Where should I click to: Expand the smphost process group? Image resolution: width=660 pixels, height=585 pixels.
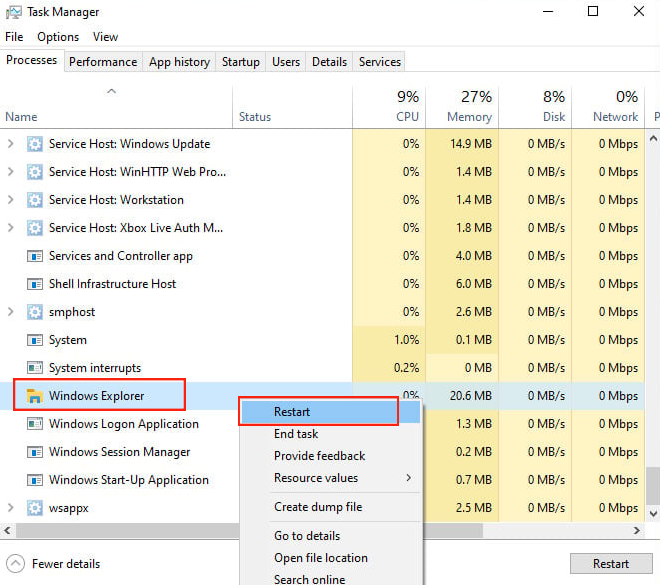(11, 312)
